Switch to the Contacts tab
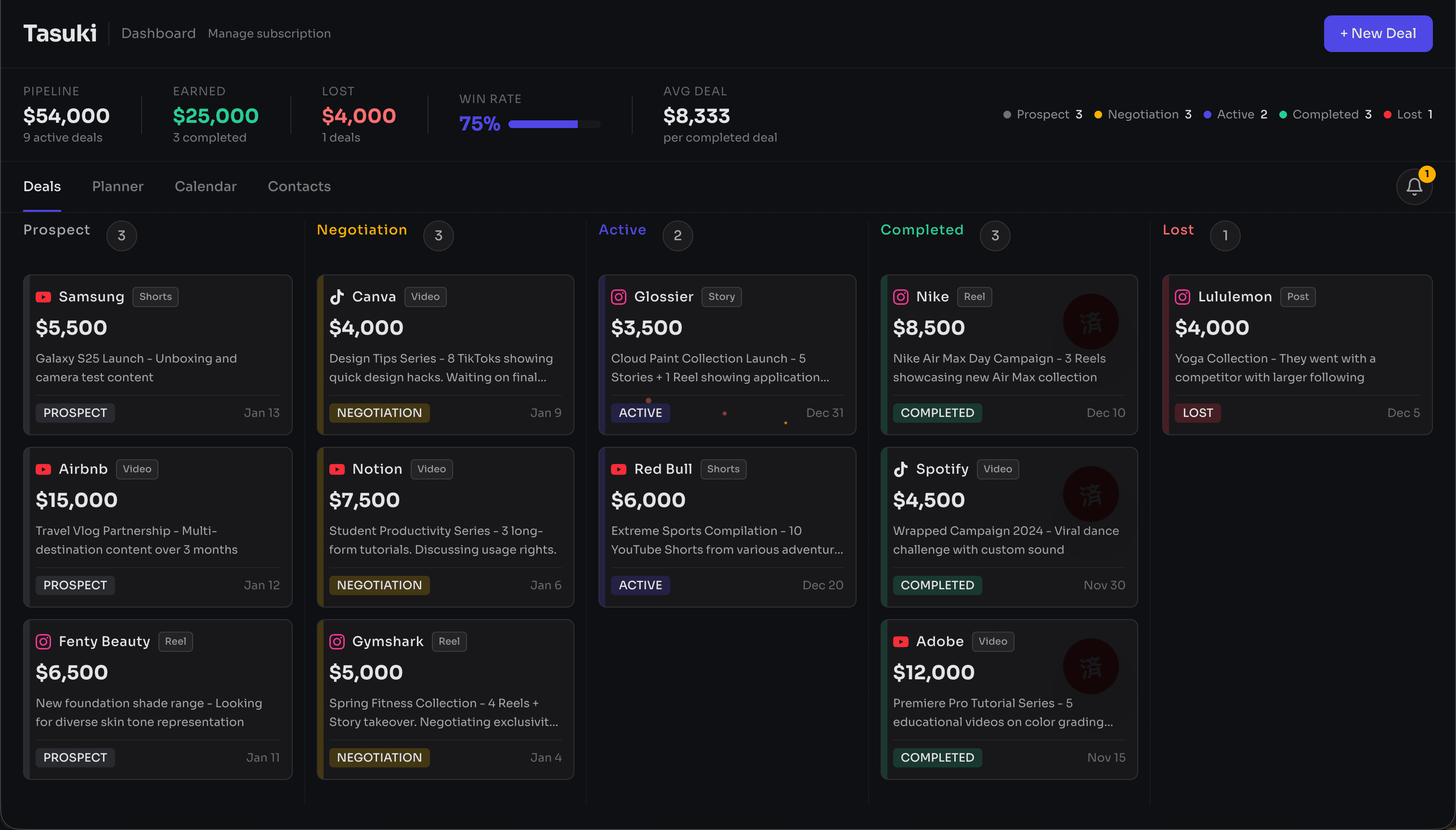Image resolution: width=1456 pixels, height=830 pixels. point(299,186)
